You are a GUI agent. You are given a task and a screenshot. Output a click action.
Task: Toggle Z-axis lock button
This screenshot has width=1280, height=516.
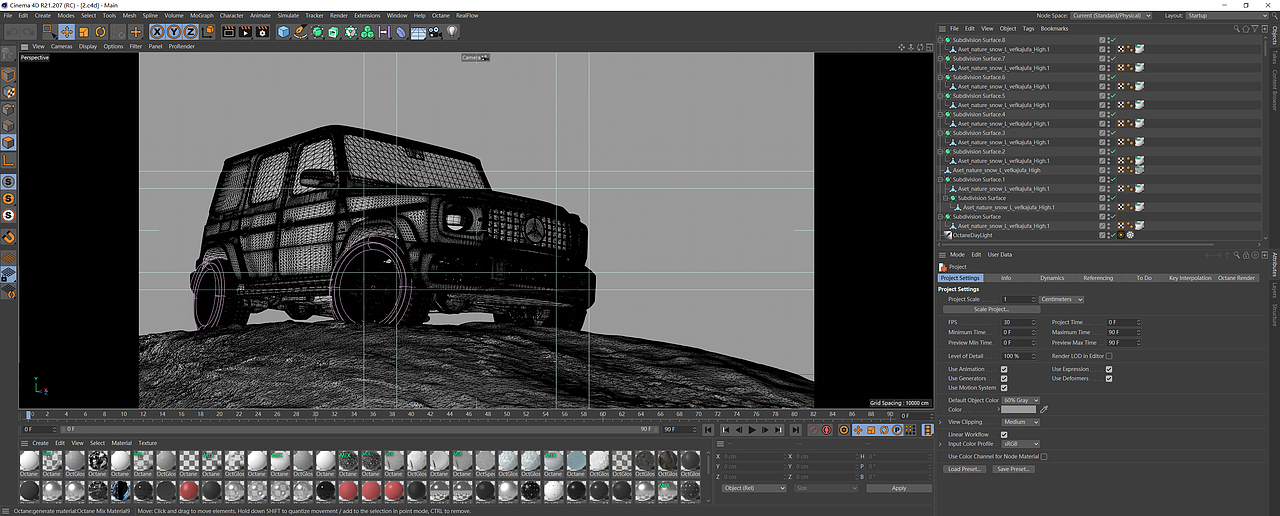(190, 32)
